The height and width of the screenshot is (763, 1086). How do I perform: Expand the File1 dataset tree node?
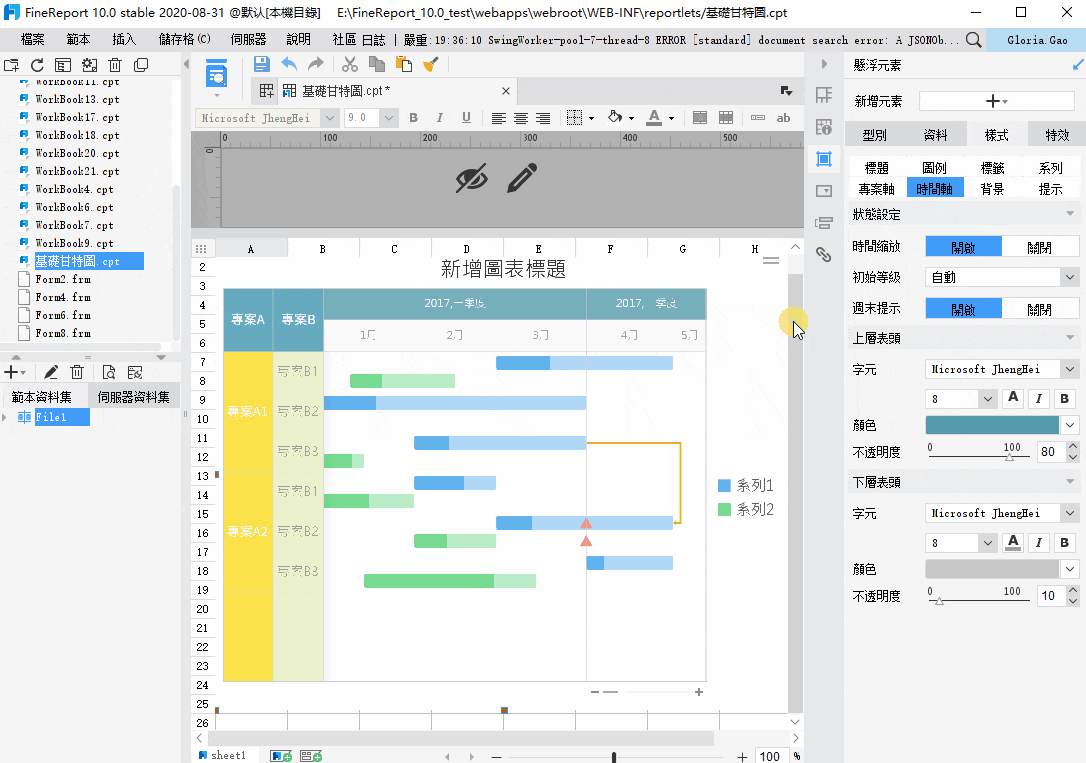(6, 417)
